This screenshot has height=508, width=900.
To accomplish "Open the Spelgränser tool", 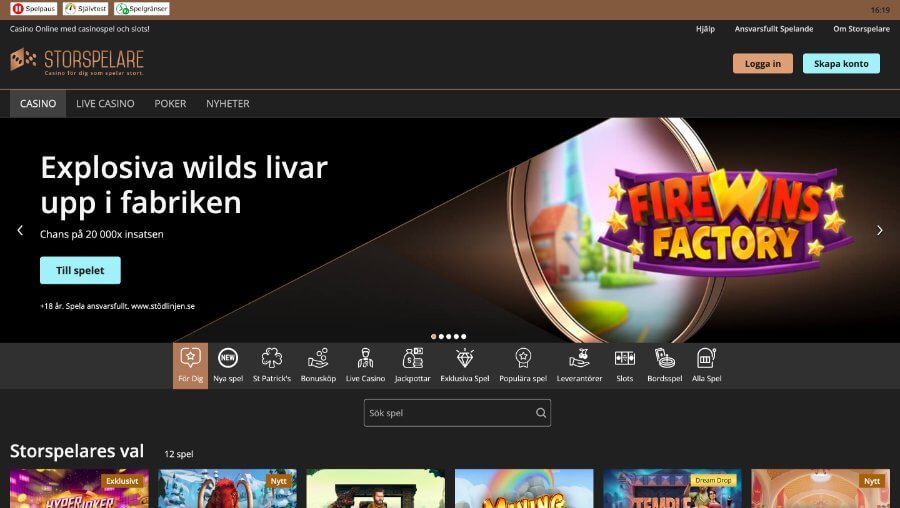I will pos(142,9).
